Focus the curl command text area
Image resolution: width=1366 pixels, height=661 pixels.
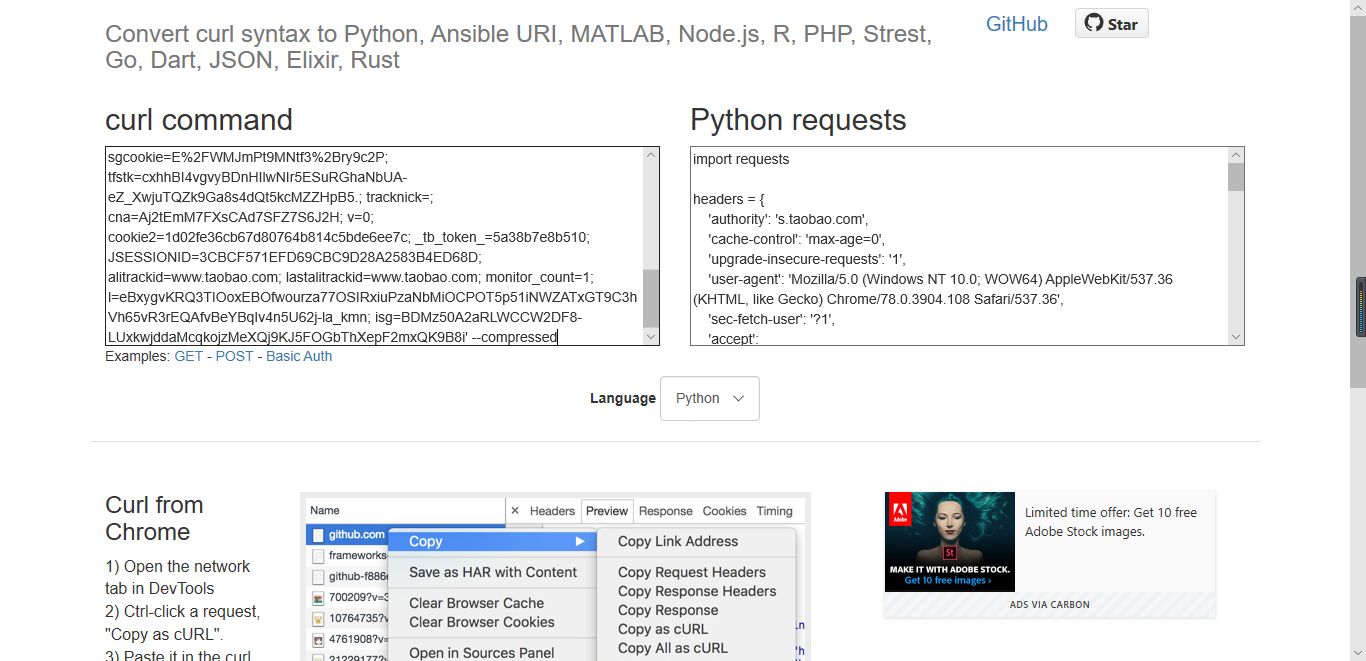[374, 246]
